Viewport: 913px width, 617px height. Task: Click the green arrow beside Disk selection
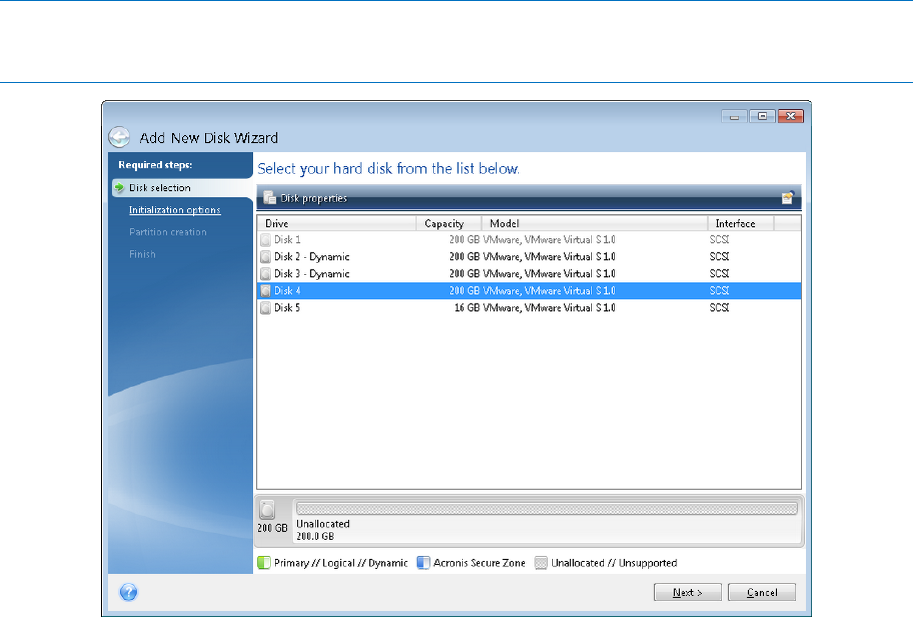click(119, 187)
